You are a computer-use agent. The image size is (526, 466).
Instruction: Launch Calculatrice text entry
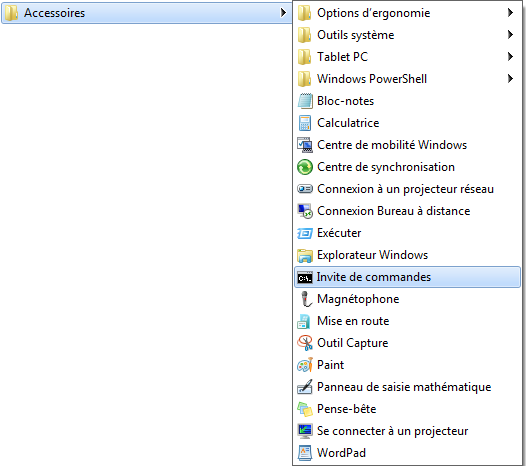coord(348,123)
